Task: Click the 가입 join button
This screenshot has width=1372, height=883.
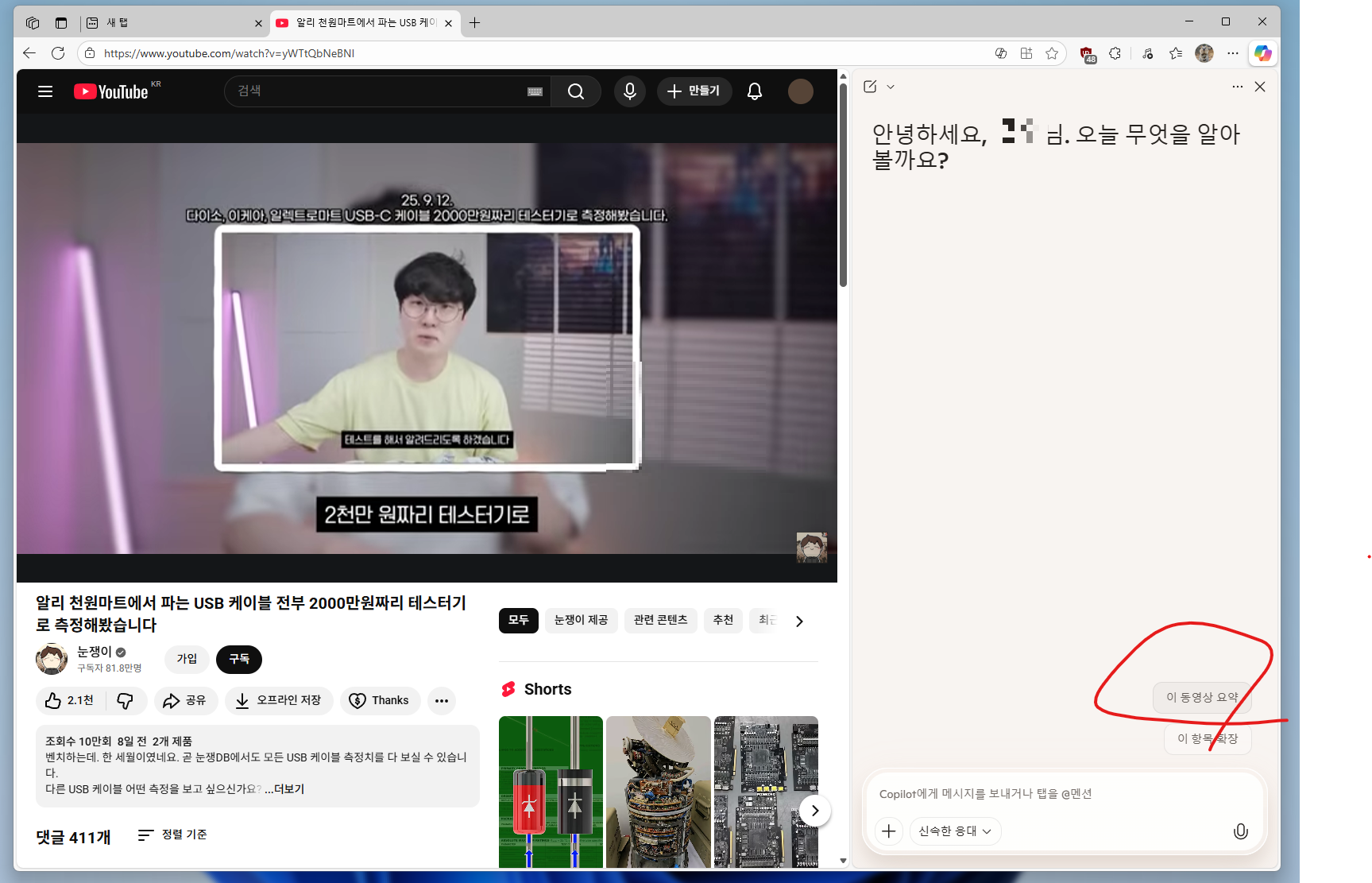Action: 187,659
